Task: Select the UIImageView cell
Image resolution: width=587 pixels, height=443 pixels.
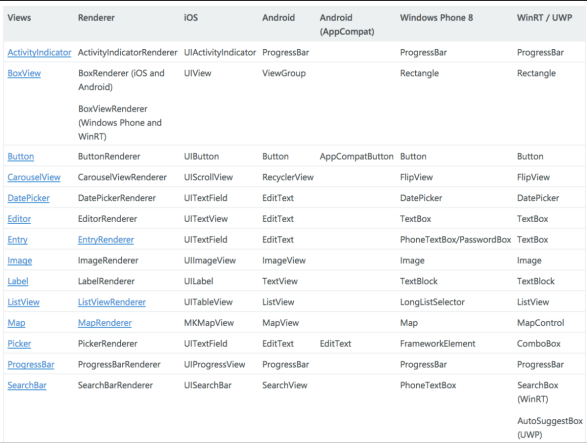Action: (x=210, y=261)
